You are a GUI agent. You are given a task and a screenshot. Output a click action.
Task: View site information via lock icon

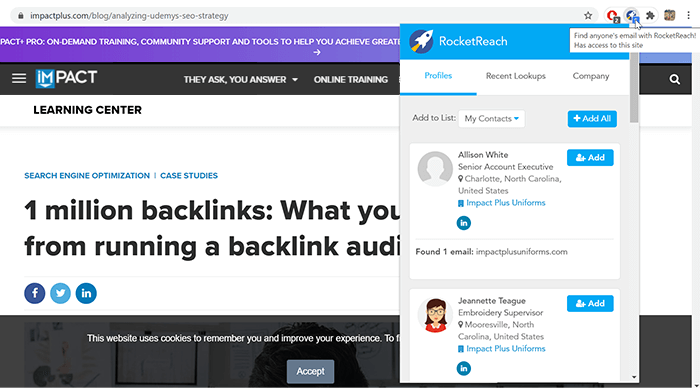click(x=21, y=16)
